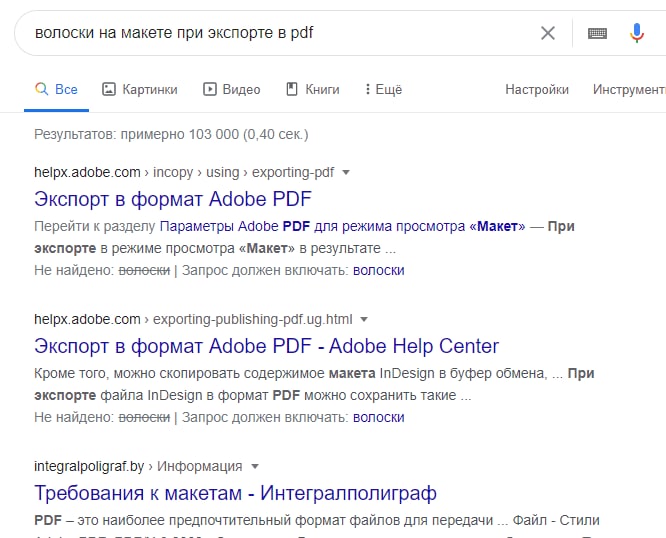This screenshot has width=666, height=538.
Task: Click the integralpoligraf.by breadcrumb URL
Action: coord(138,466)
